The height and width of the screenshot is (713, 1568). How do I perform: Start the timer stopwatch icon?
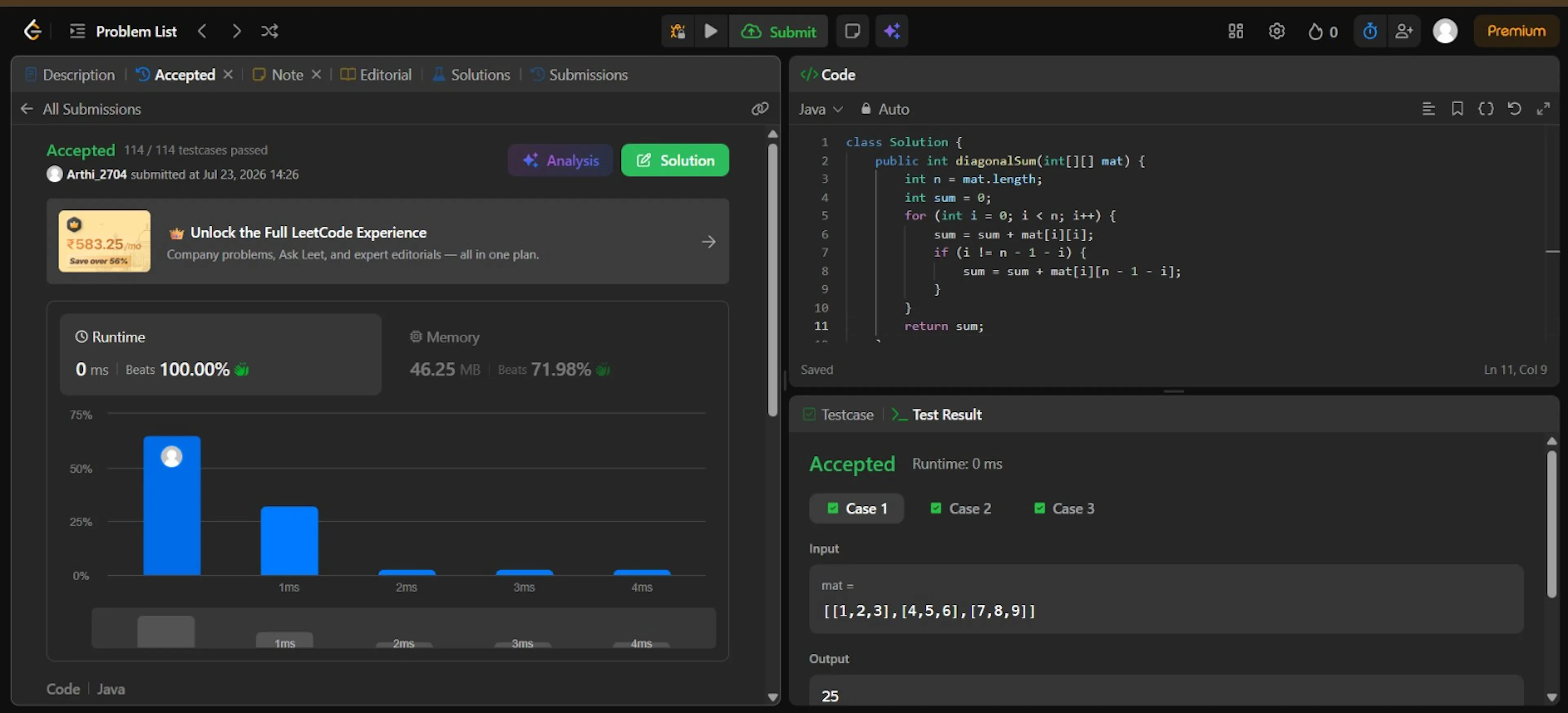(x=1370, y=31)
